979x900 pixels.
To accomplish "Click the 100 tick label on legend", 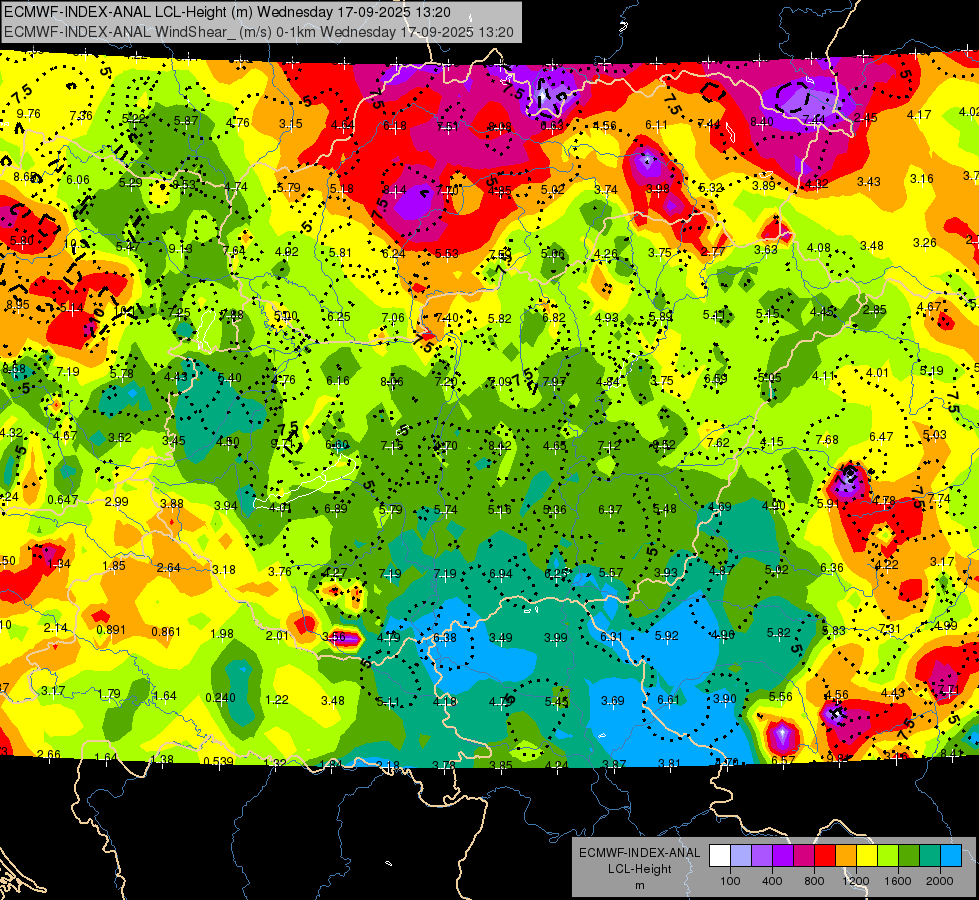I will point(730,881).
